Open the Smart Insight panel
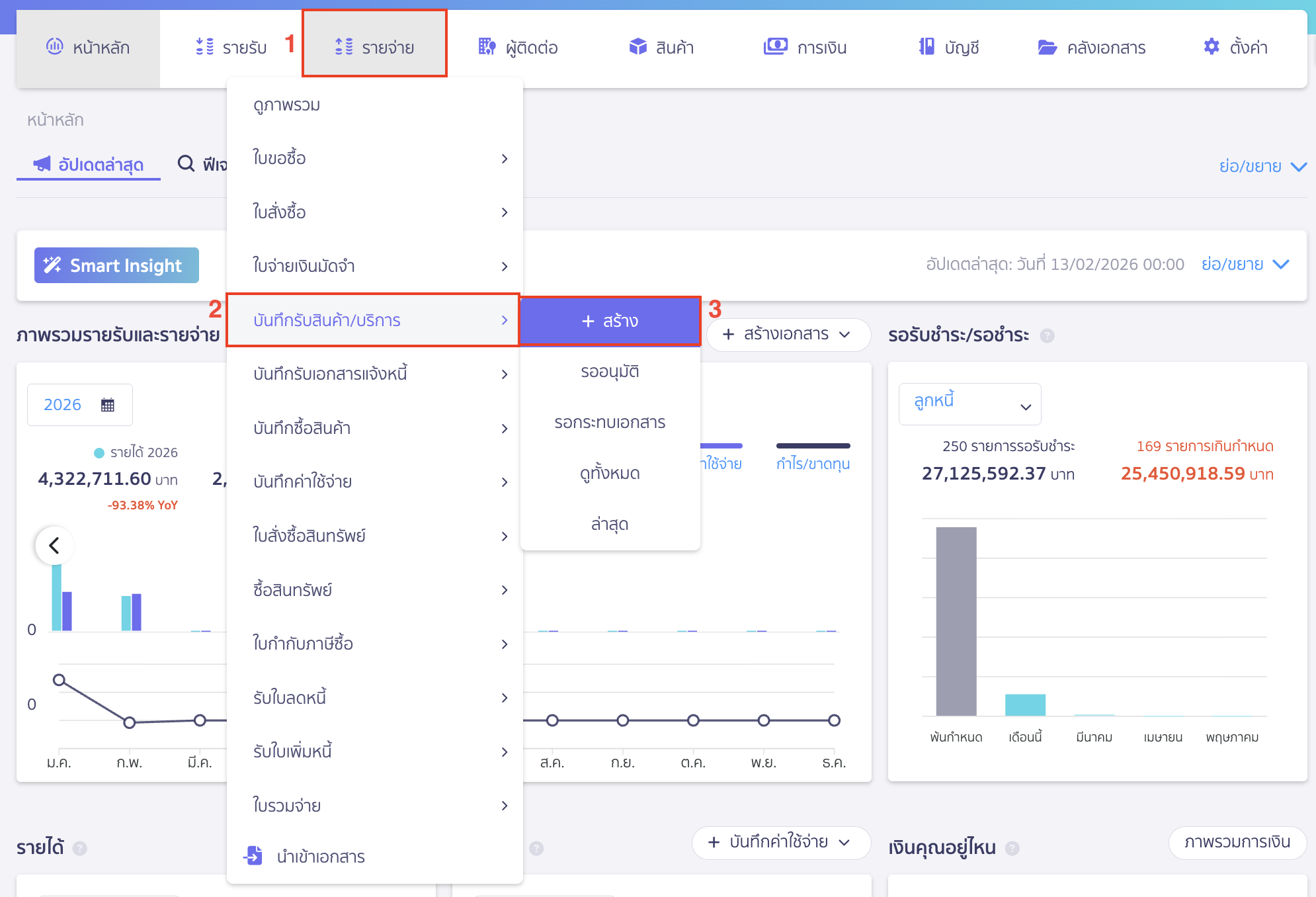The height and width of the screenshot is (897, 1316). pos(116,265)
